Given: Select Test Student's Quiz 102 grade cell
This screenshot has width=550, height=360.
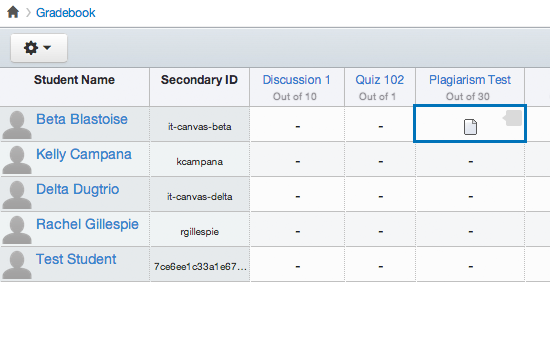Looking at the screenshot, I should 380,265.
